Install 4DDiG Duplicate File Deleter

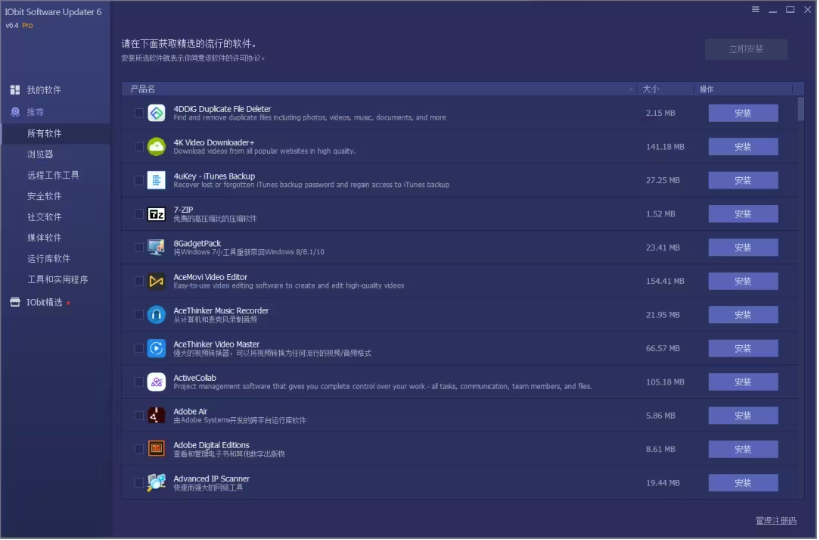[x=743, y=113]
